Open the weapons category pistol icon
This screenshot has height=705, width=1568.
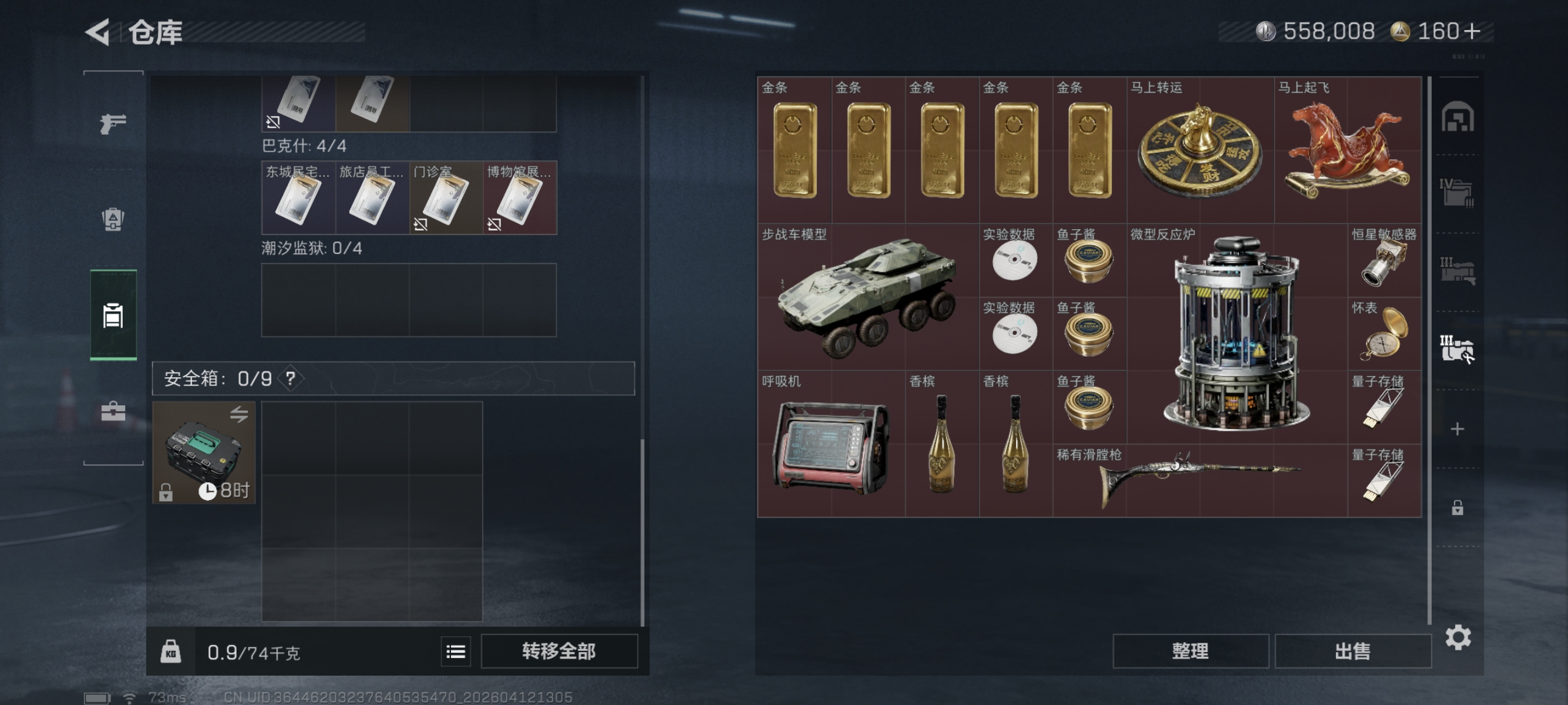point(113,123)
